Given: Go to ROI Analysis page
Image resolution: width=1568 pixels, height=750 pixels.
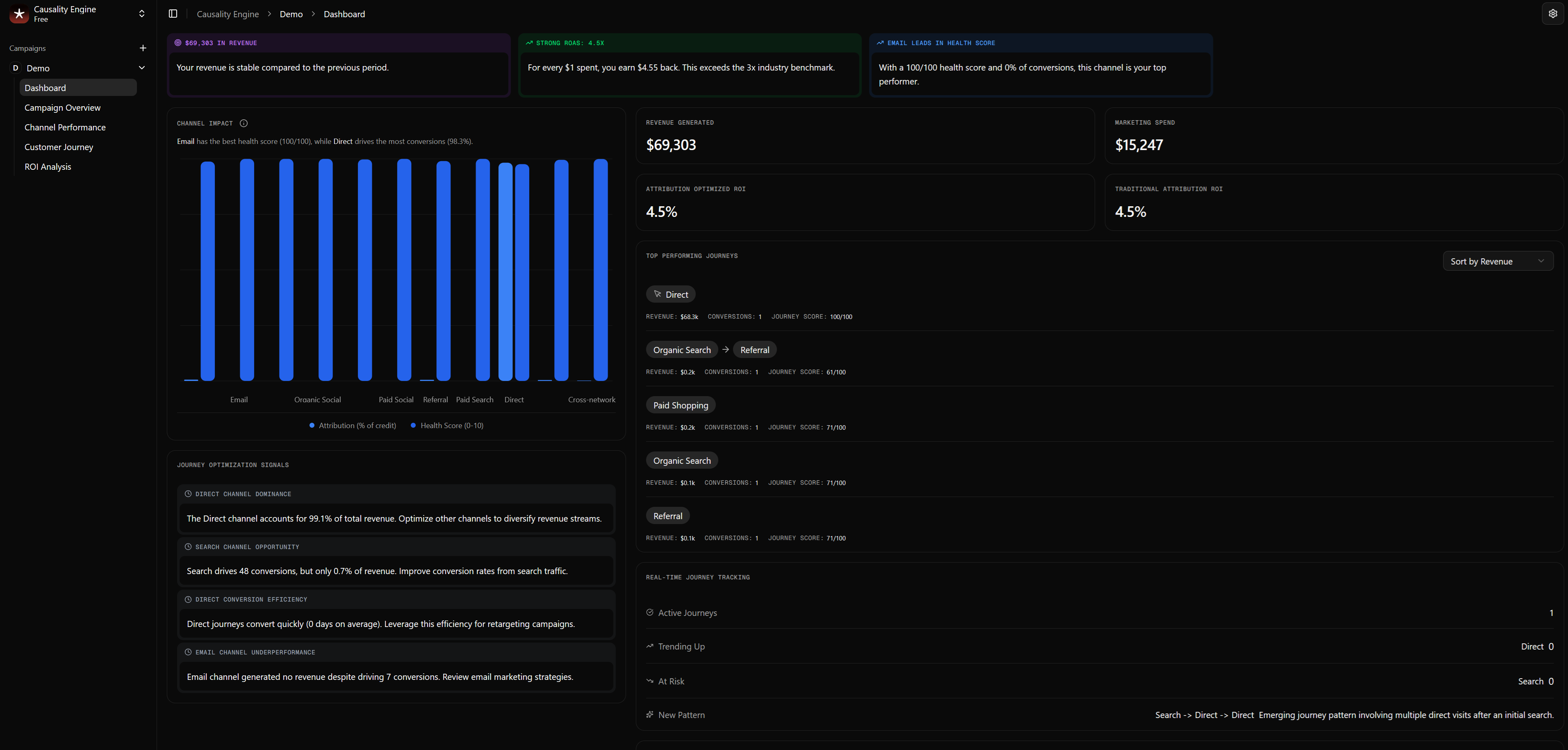Looking at the screenshot, I should pos(48,167).
